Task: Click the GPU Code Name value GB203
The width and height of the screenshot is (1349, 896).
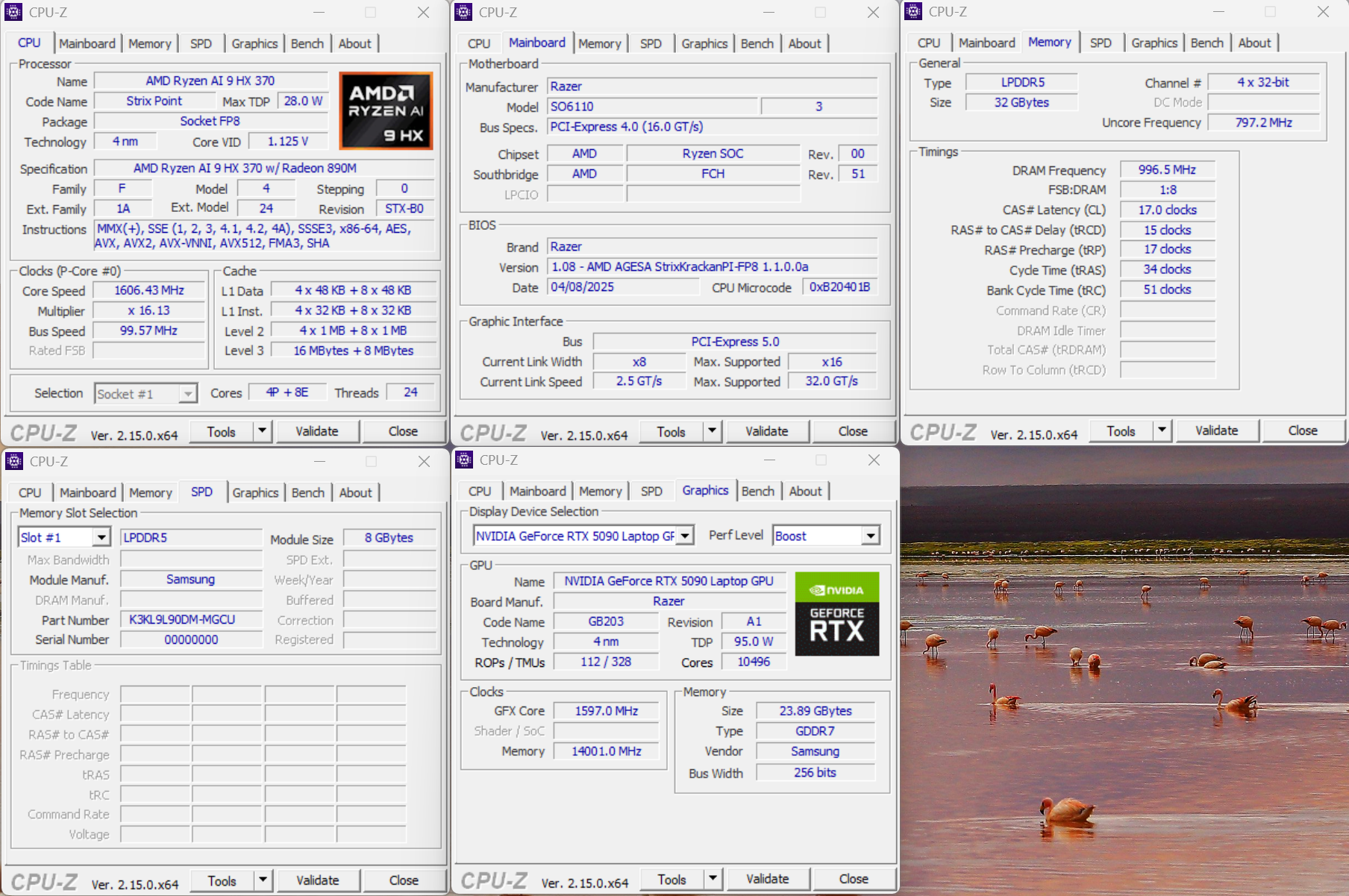Action: 606,621
